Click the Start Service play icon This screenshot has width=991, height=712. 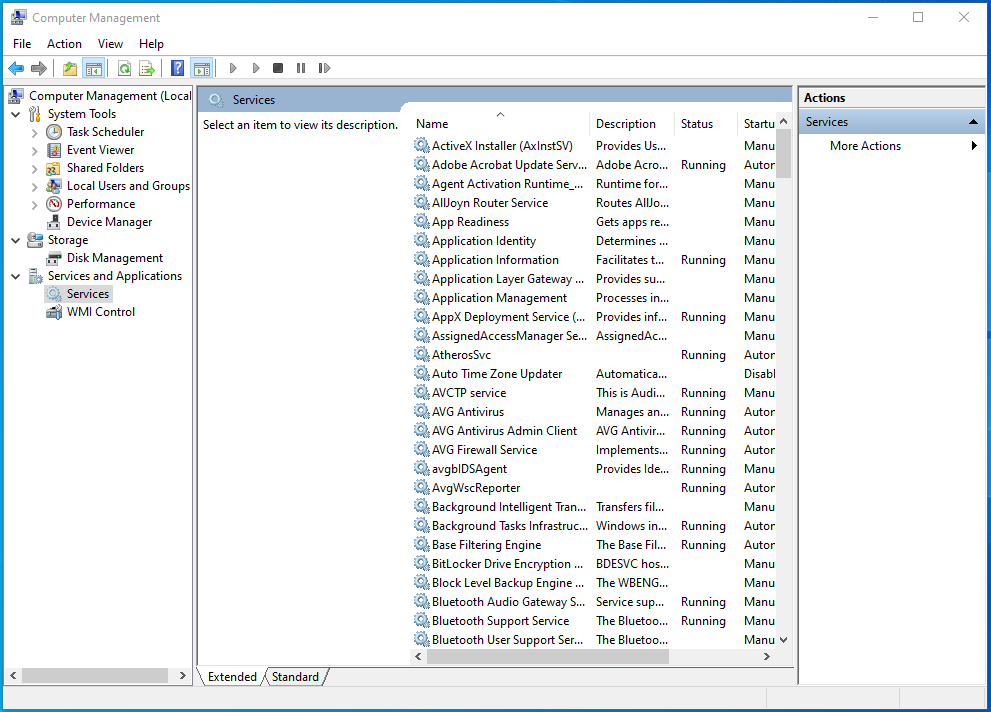click(x=233, y=68)
